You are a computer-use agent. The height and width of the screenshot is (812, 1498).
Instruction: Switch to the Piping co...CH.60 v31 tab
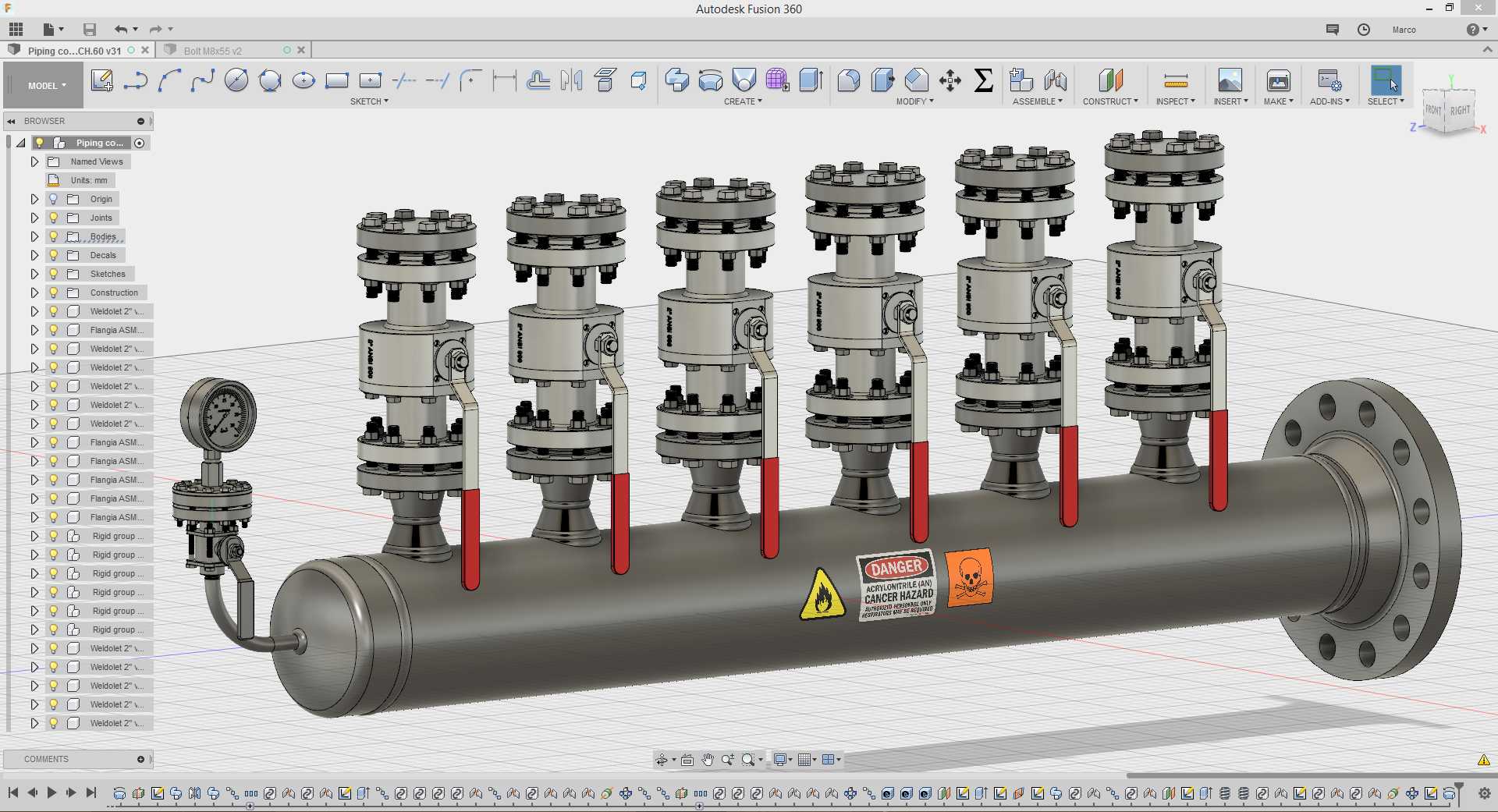74,51
